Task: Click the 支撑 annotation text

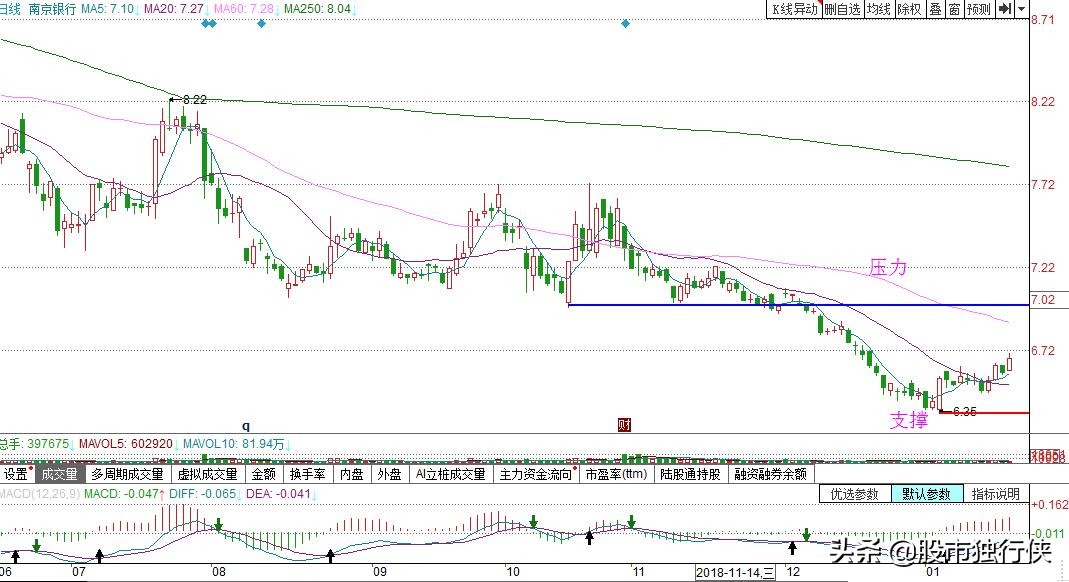Action: pos(909,420)
